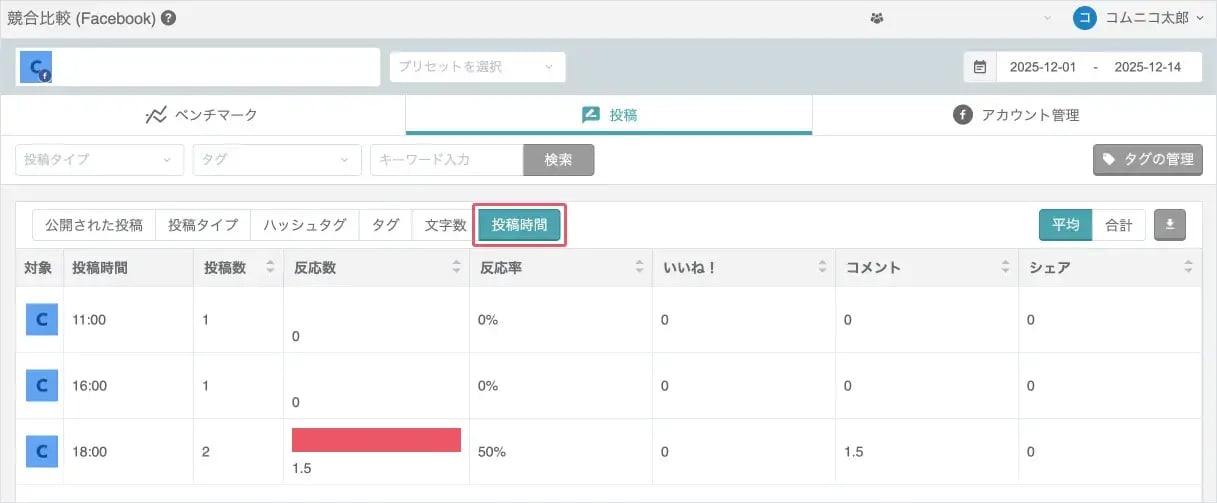Click the 検索 search button

[559, 160]
